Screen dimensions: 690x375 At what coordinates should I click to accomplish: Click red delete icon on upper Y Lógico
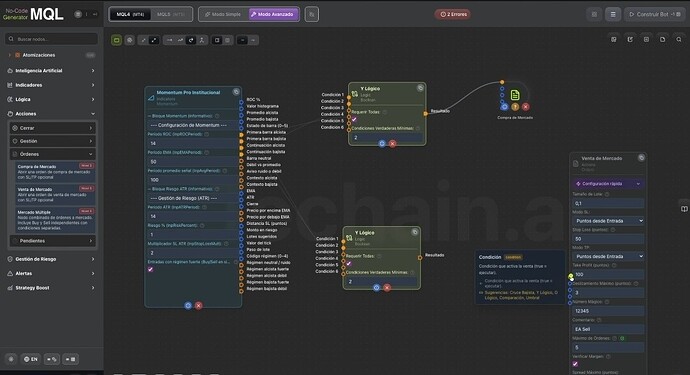pyautogui.click(x=393, y=143)
